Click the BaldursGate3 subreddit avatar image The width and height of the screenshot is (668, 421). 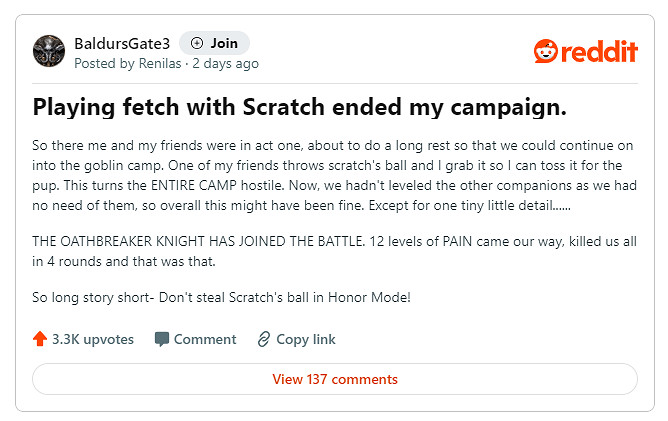[49, 53]
